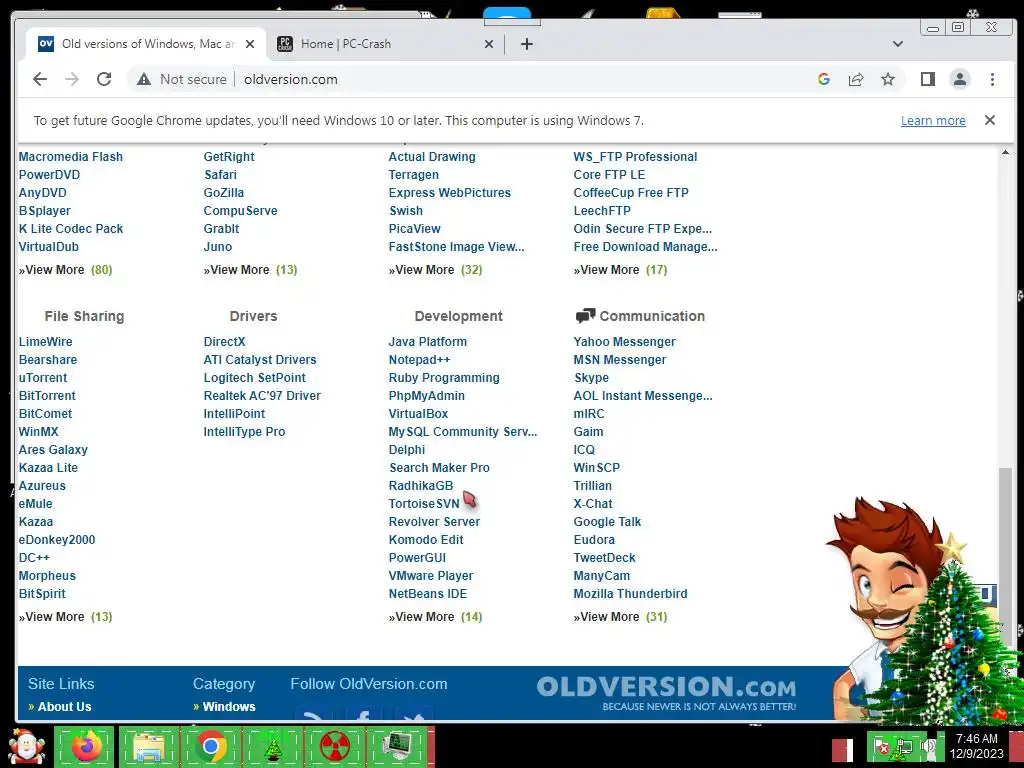This screenshot has height=768, width=1024.
Task: Open the FastStone Image Viewer link
Action: pyautogui.click(x=456, y=247)
